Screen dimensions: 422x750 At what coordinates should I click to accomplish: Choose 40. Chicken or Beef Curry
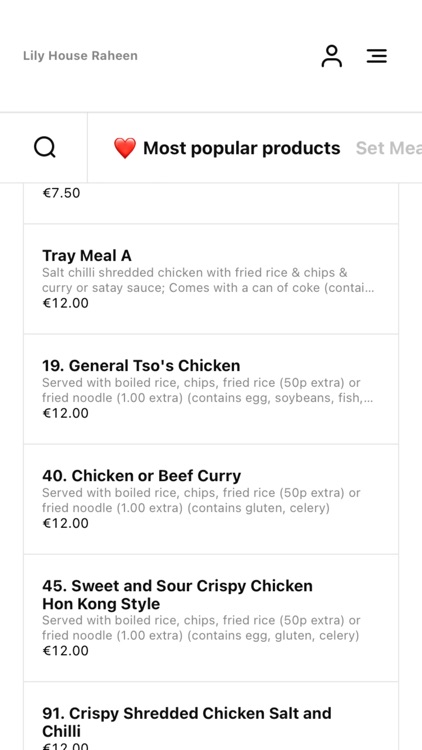(211, 499)
